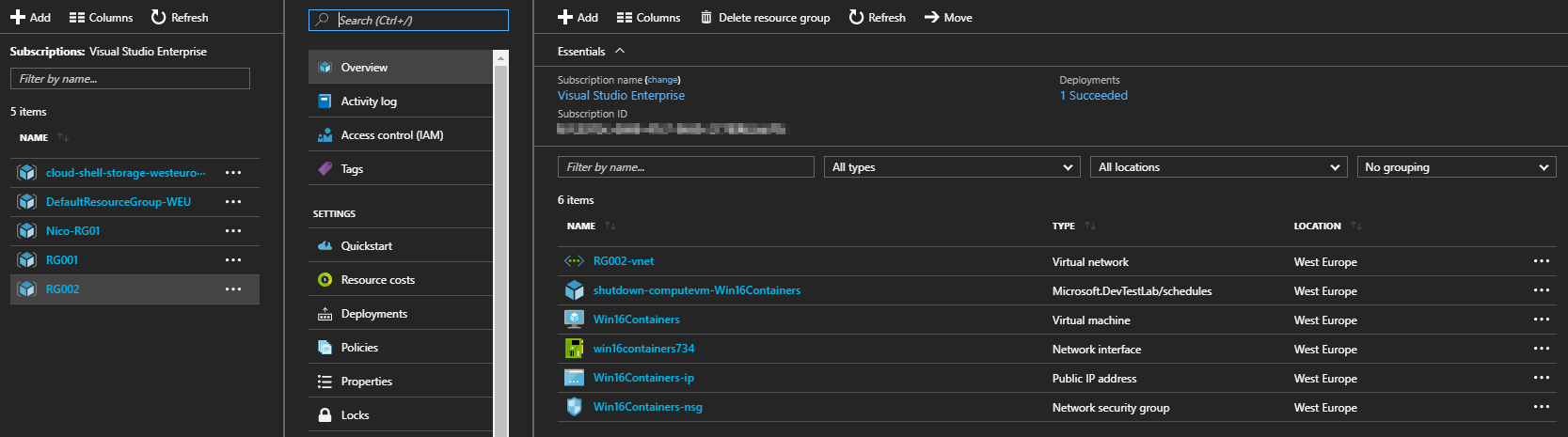Sort resources by LOCATION column
Viewport: 1568px width, 437px height.
[1327, 226]
